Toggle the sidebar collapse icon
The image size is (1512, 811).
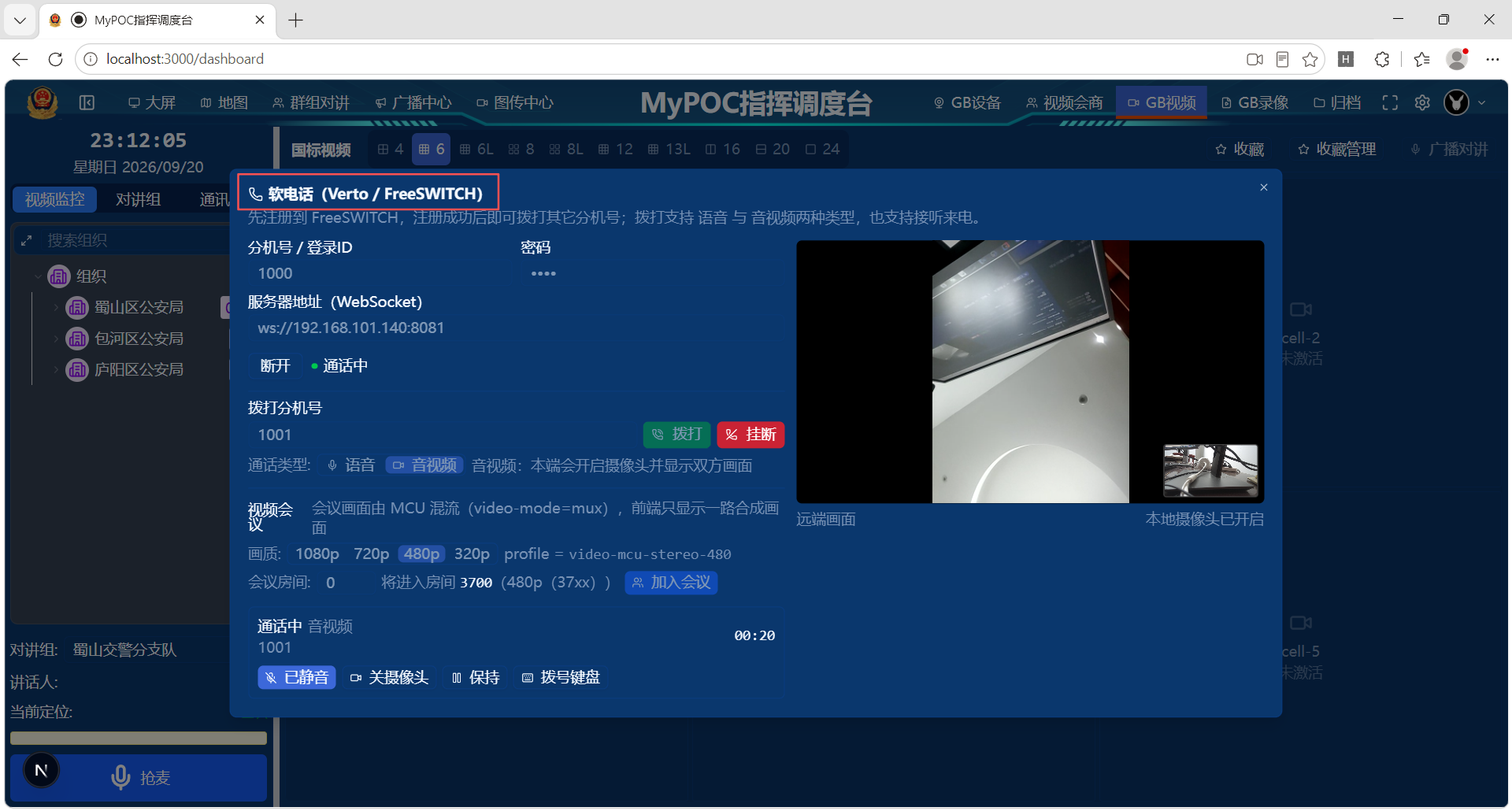[x=87, y=102]
